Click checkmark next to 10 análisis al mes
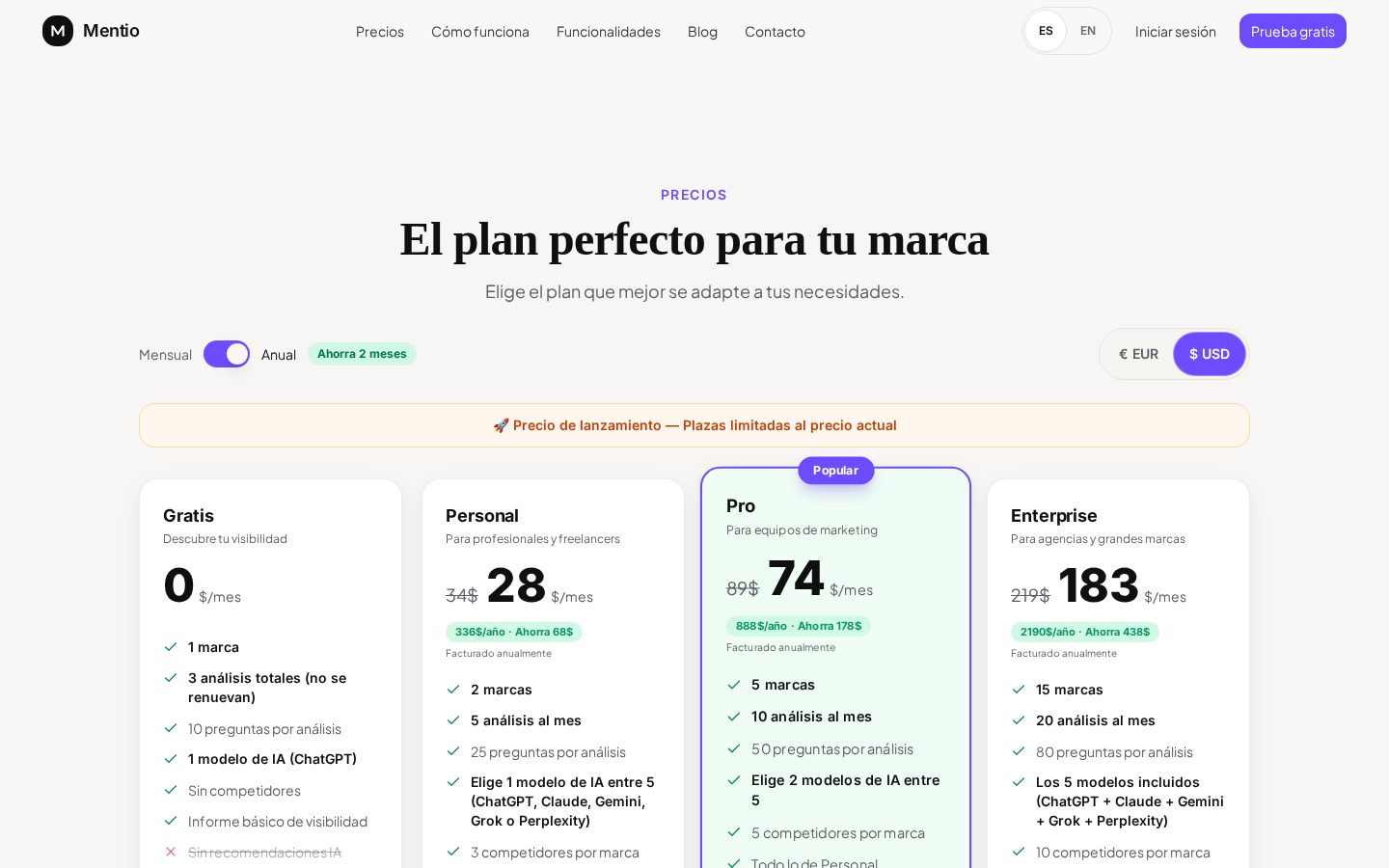The image size is (1389, 868). (x=734, y=717)
